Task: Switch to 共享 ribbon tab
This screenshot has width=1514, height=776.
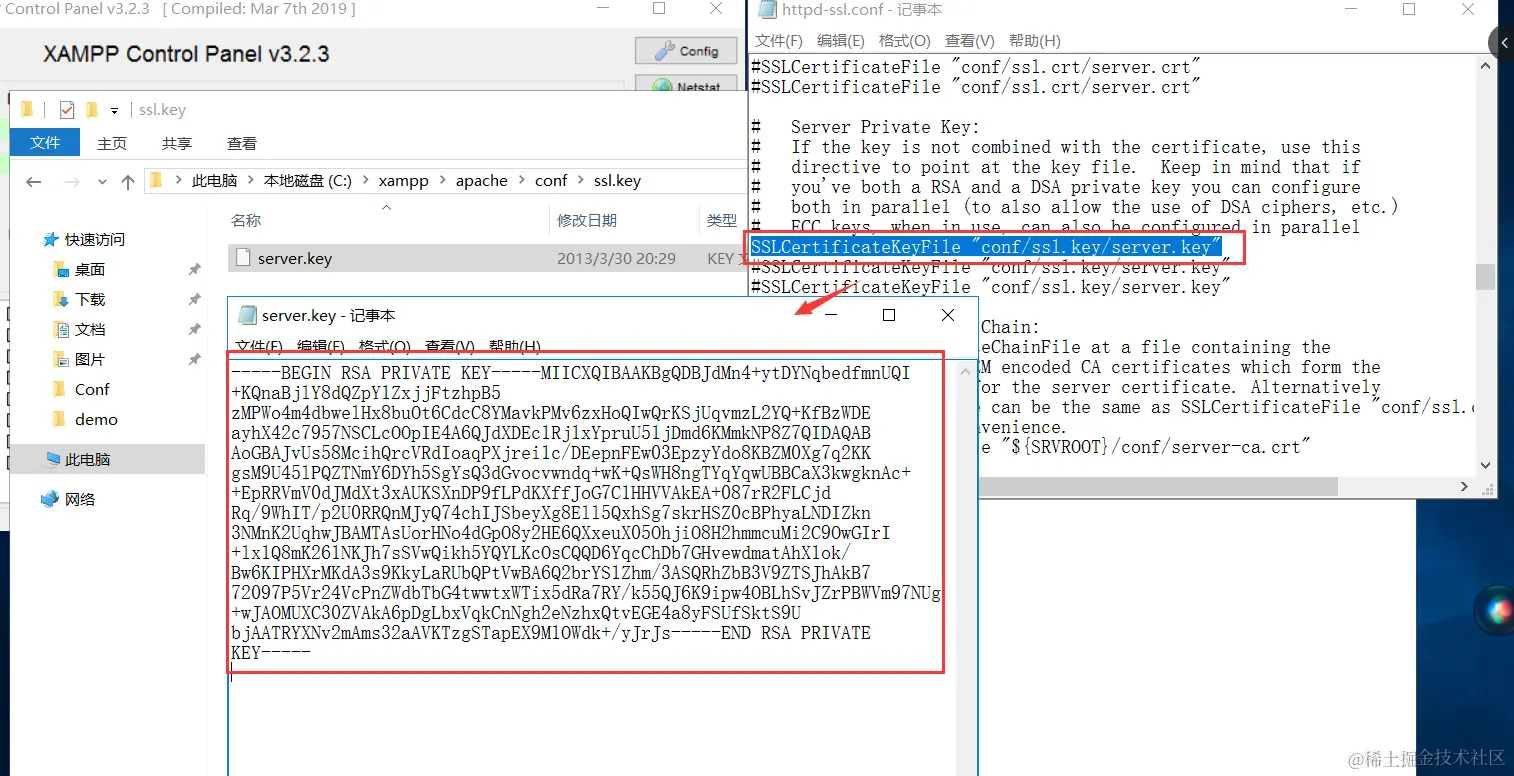Action: tap(177, 143)
